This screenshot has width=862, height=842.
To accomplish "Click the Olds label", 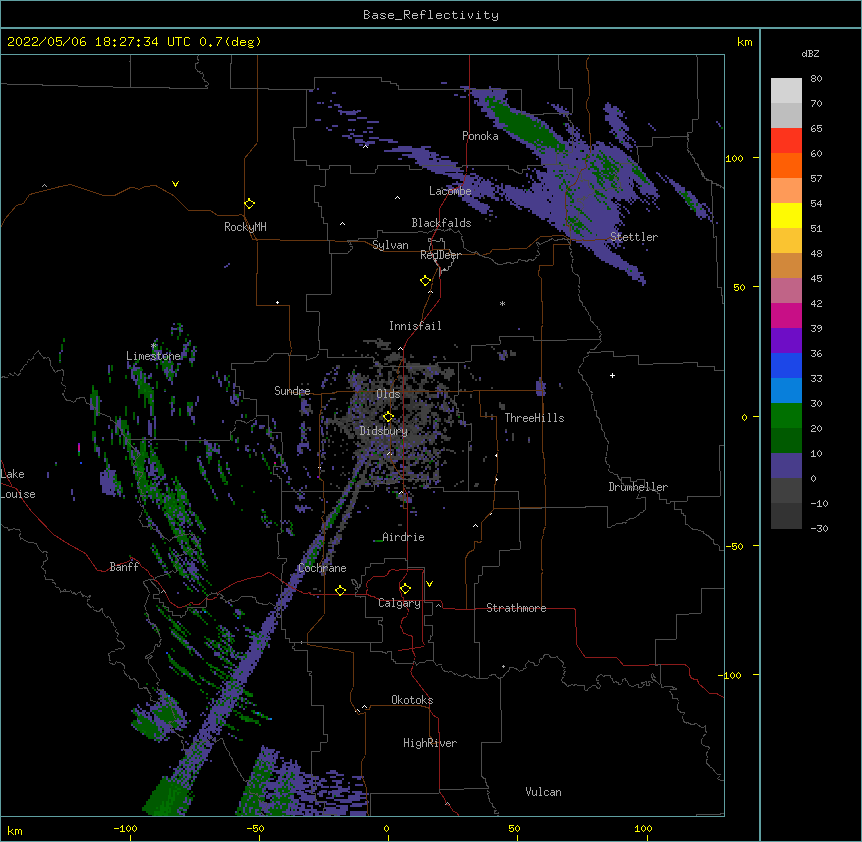I will pos(388,394).
